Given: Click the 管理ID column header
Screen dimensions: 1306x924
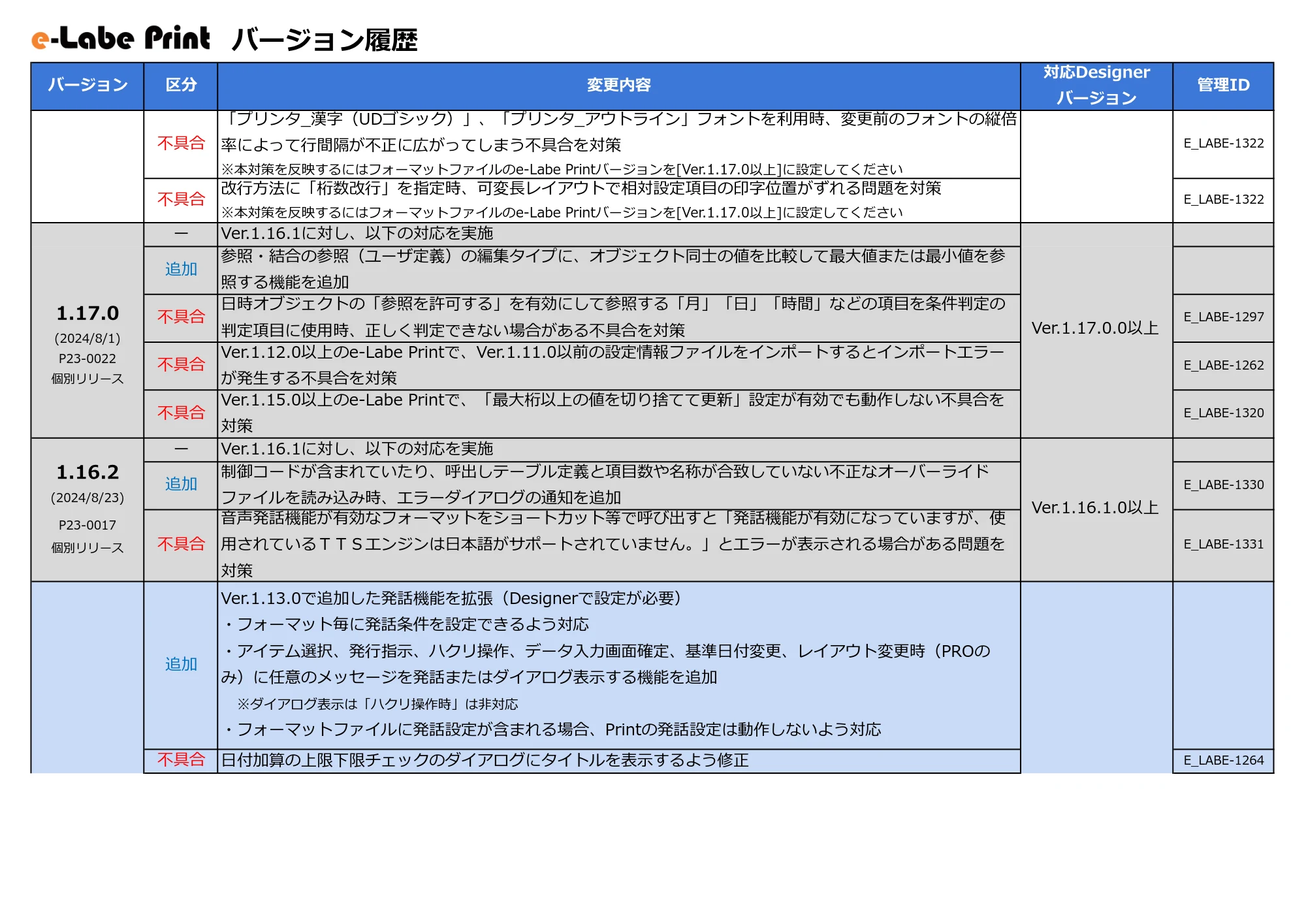Looking at the screenshot, I should [x=1223, y=86].
